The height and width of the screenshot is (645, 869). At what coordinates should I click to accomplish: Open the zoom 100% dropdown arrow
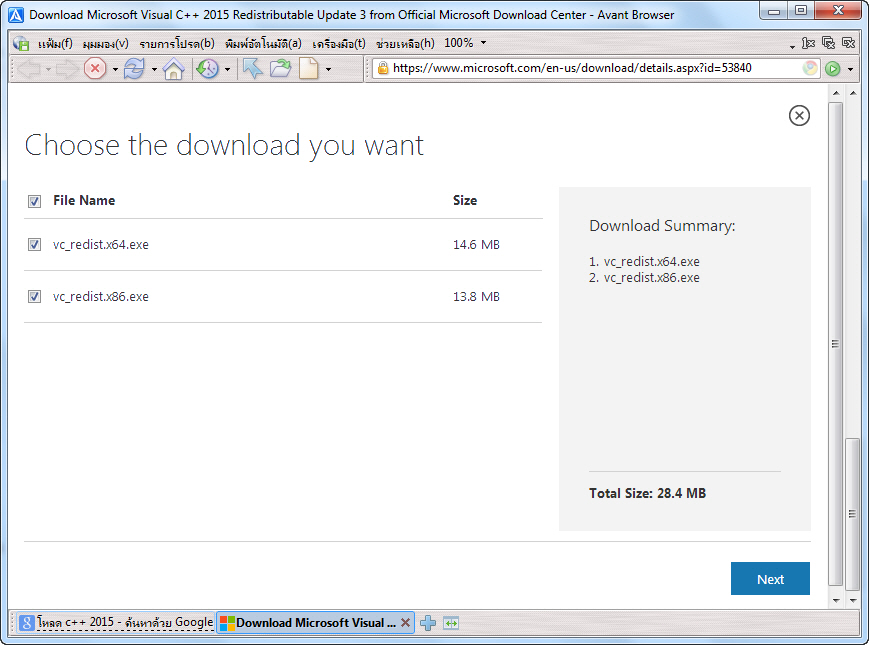pyautogui.click(x=483, y=43)
